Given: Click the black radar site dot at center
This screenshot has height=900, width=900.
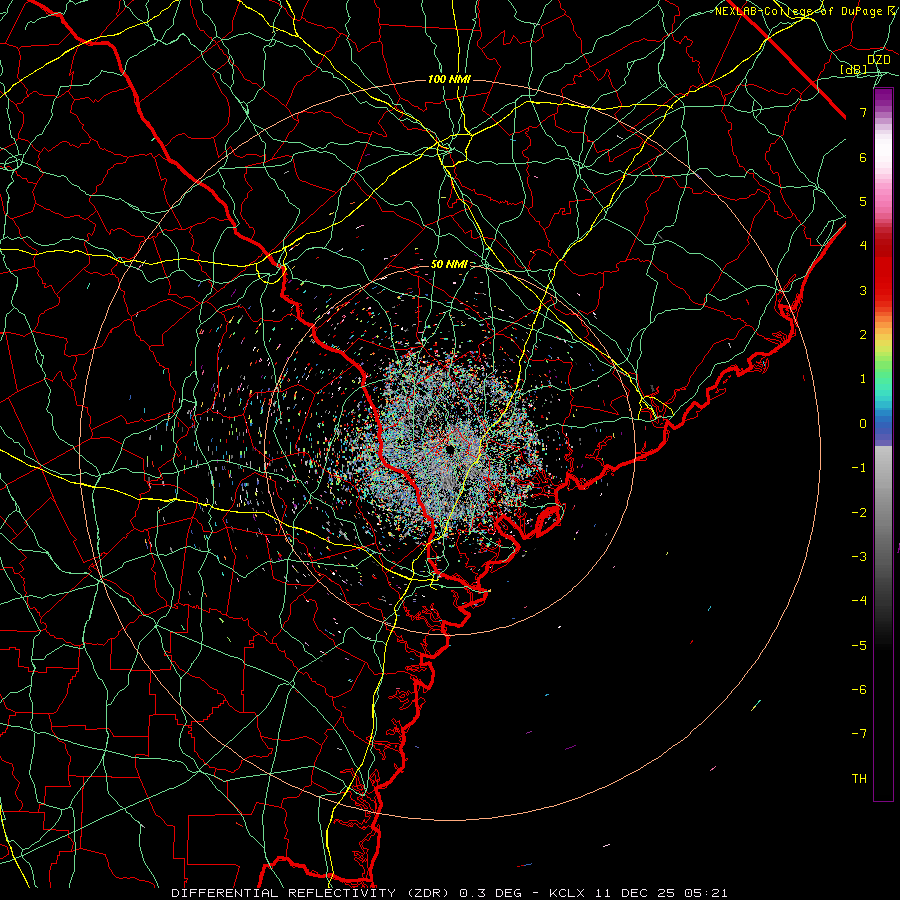Looking at the screenshot, I should point(450,449).
